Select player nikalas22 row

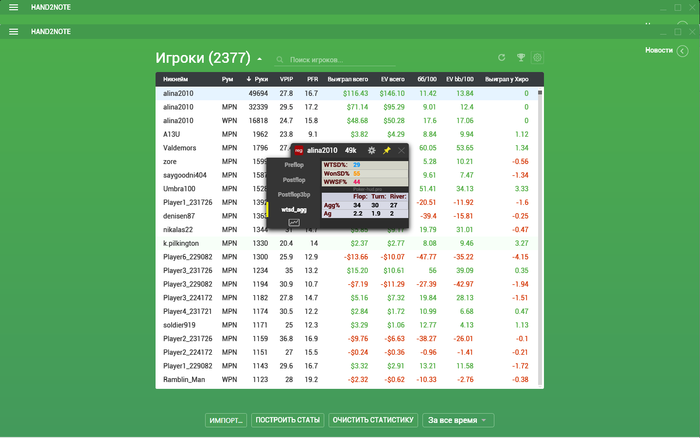[x=346, y=229]
